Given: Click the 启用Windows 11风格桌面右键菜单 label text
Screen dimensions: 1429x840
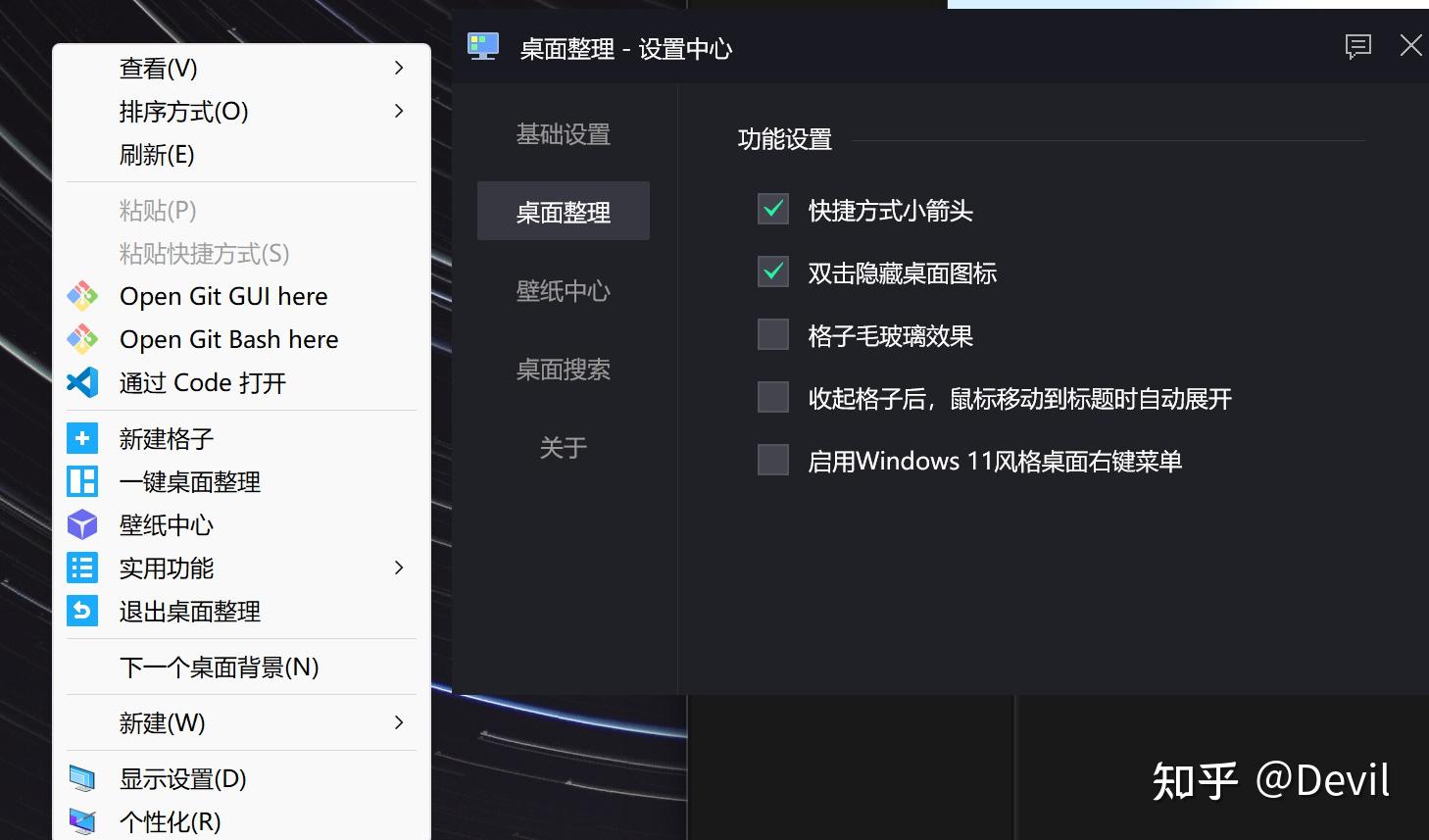Looking at the screenshot, I should 995,461.
